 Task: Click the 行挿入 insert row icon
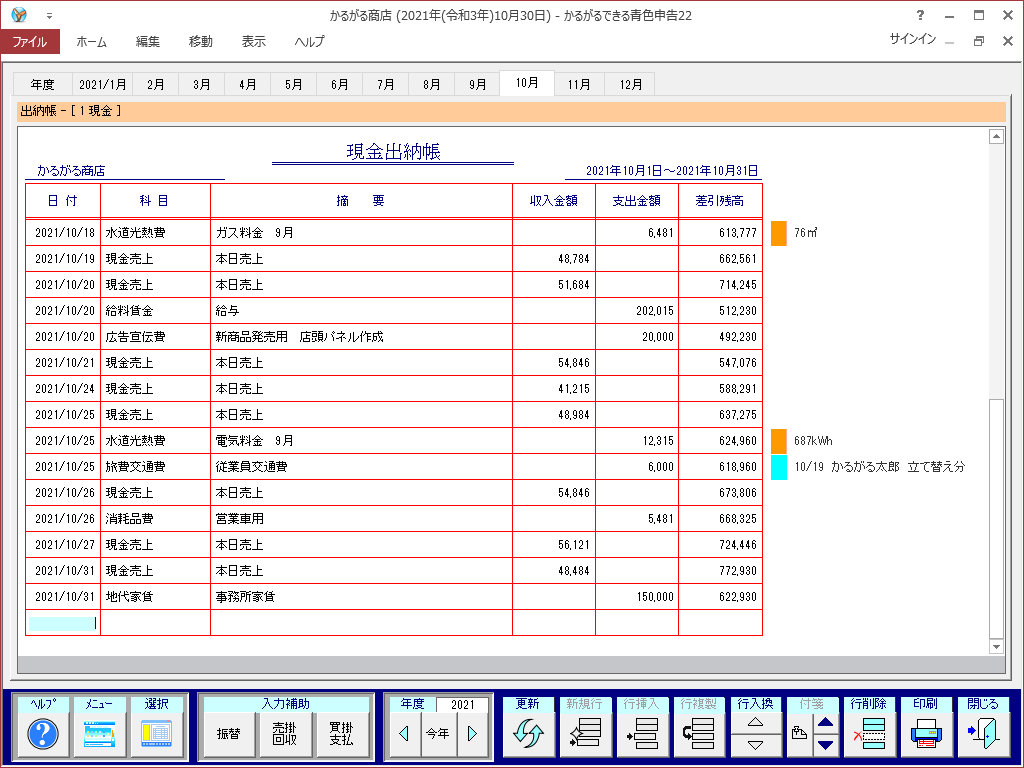tap(642, 734)
